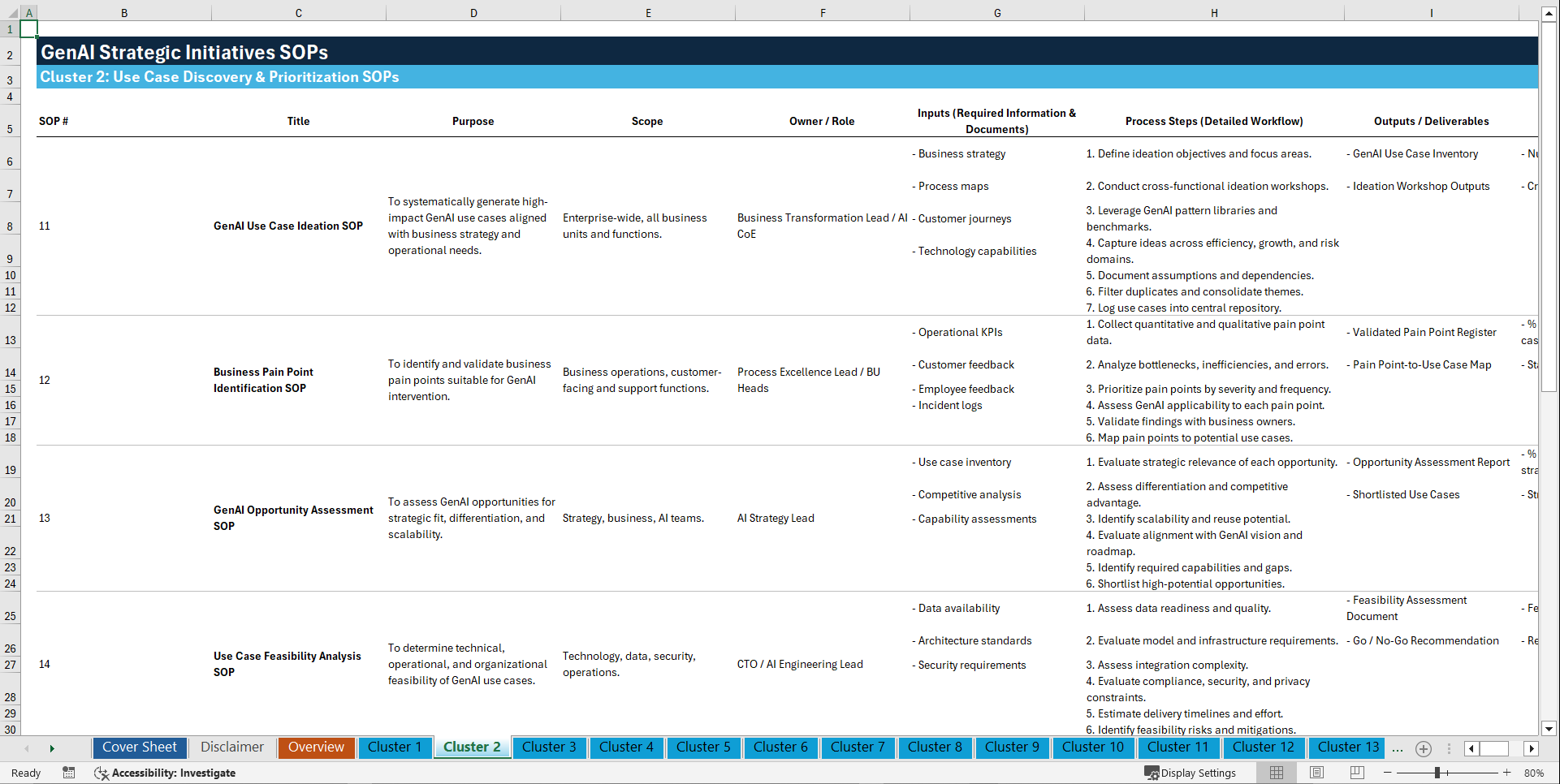Toggle Page Break Preview view
Screen dimensions: 1560x784
[1356, 773]
